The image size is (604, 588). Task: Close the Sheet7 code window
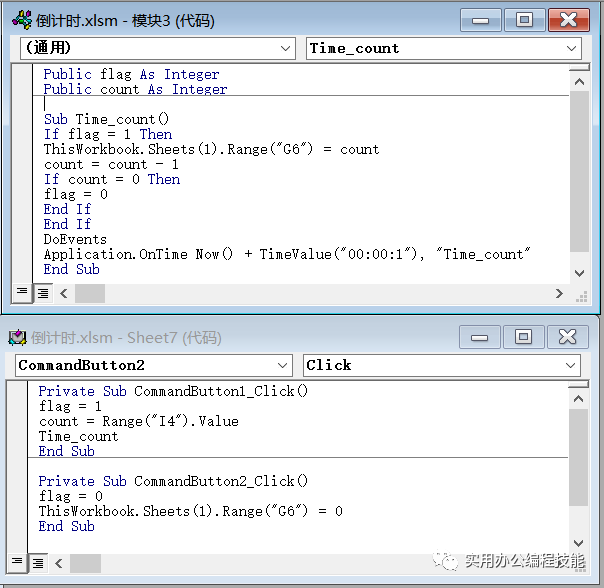567,338
